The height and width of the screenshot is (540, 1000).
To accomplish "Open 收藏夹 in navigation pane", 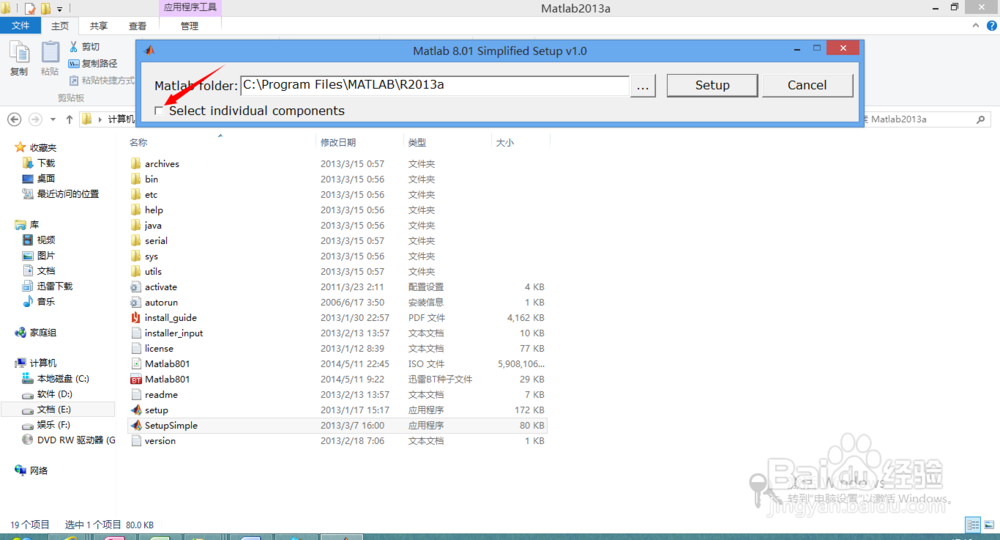I will point(43,147).
